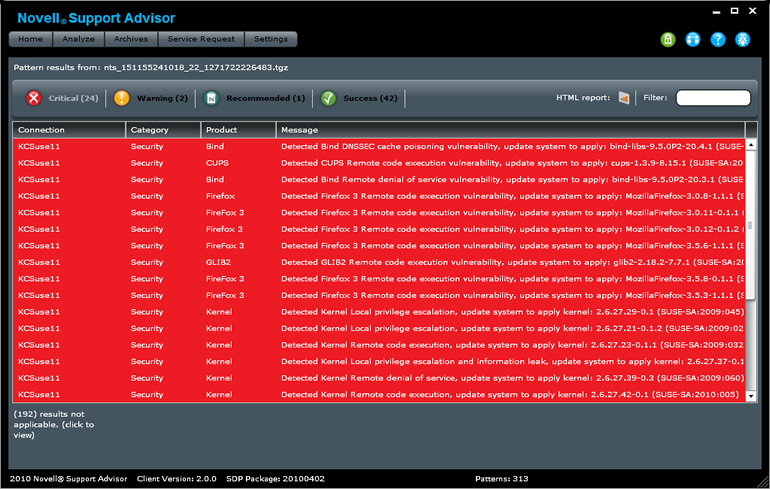This screenshot has height=489, width=770.
Task: Sort by the Message column header
Action: click(x=510, y=130)
